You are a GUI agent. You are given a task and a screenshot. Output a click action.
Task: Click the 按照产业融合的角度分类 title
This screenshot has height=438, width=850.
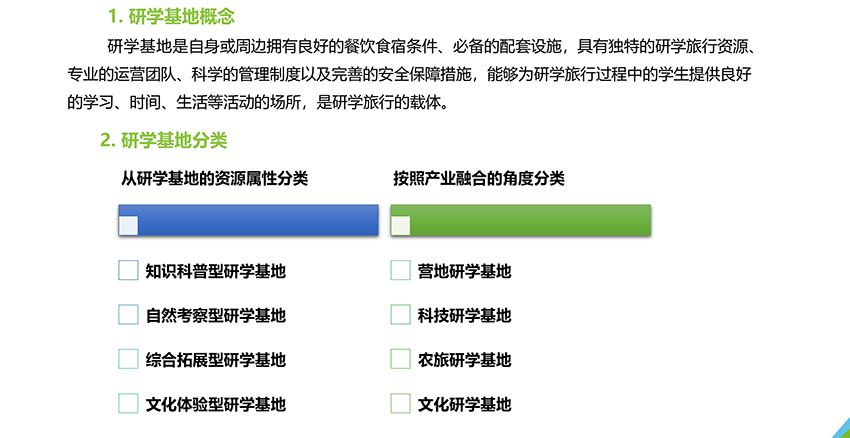coord(479,178)
